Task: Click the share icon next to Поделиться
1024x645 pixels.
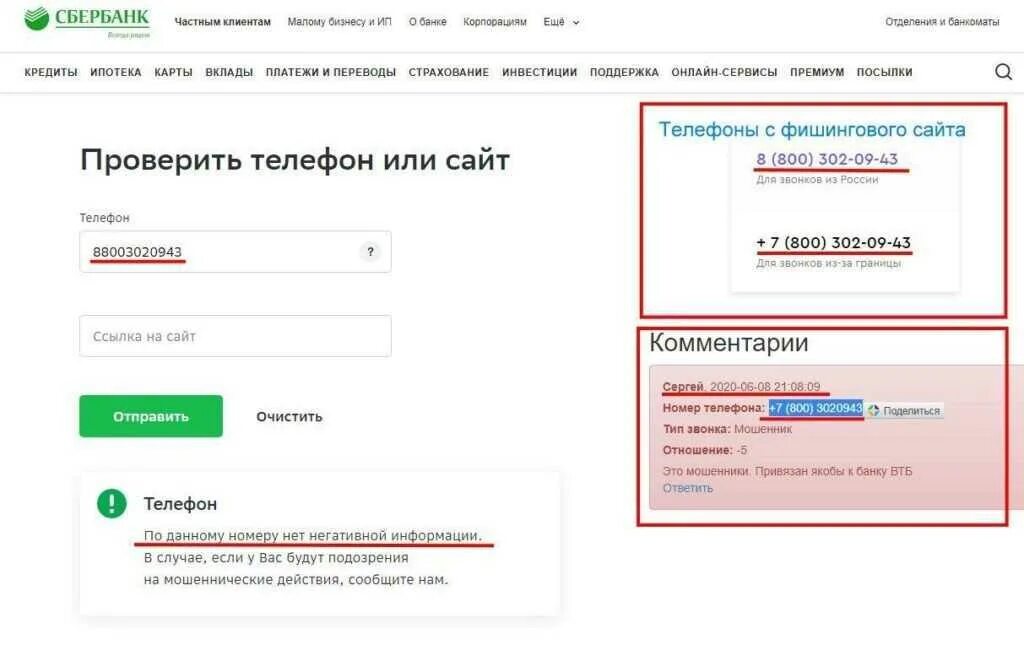Action: [x=873, y=411]
